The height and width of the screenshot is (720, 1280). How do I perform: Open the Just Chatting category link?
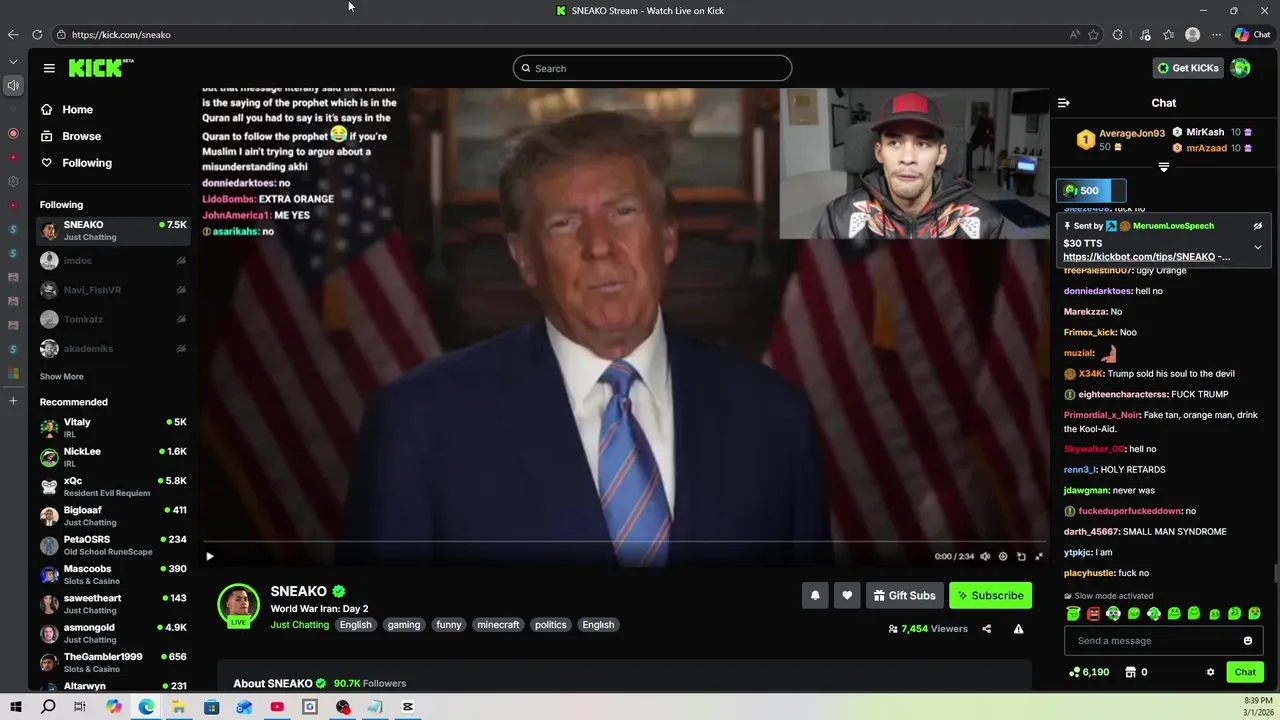pyautogui.click(x=299, y=625)
